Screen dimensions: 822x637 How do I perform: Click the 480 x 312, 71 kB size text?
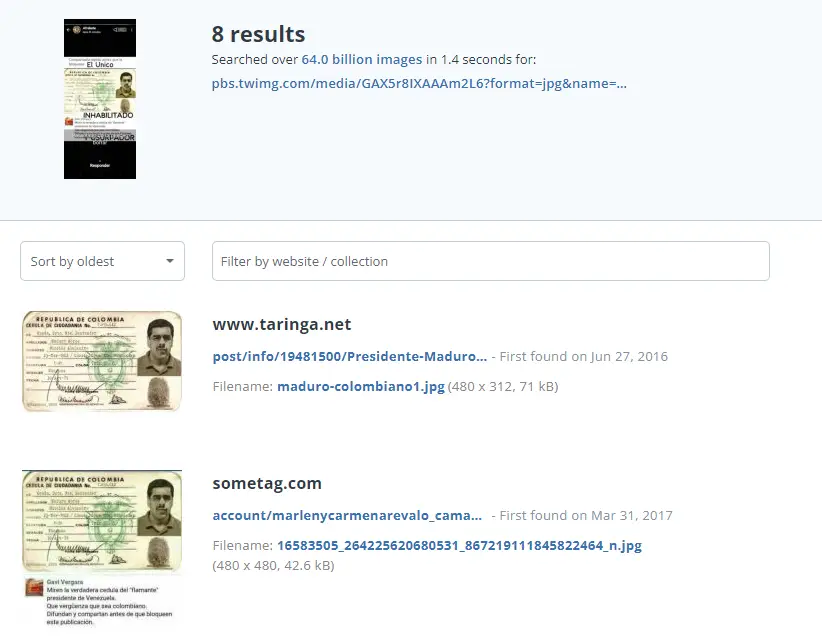tap(503, 386)
